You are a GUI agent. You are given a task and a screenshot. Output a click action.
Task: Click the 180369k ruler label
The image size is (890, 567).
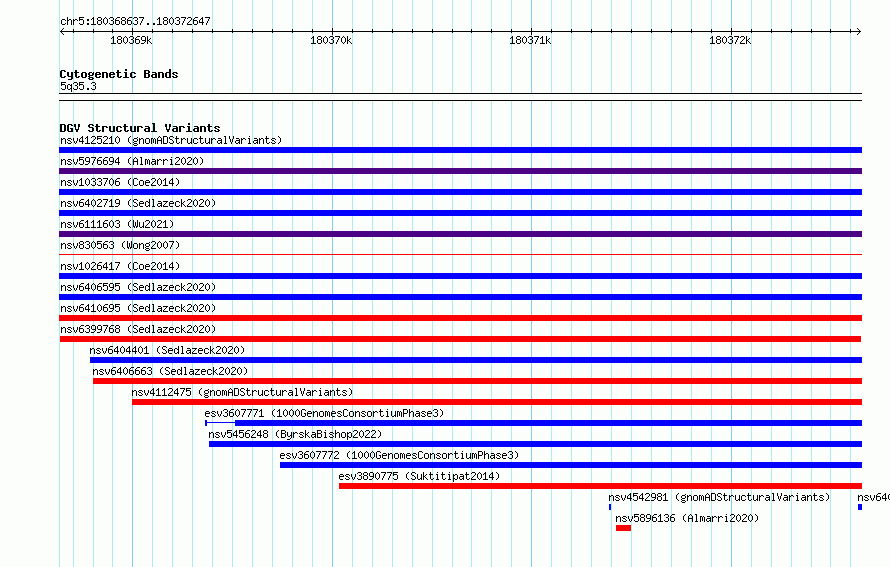131,40
